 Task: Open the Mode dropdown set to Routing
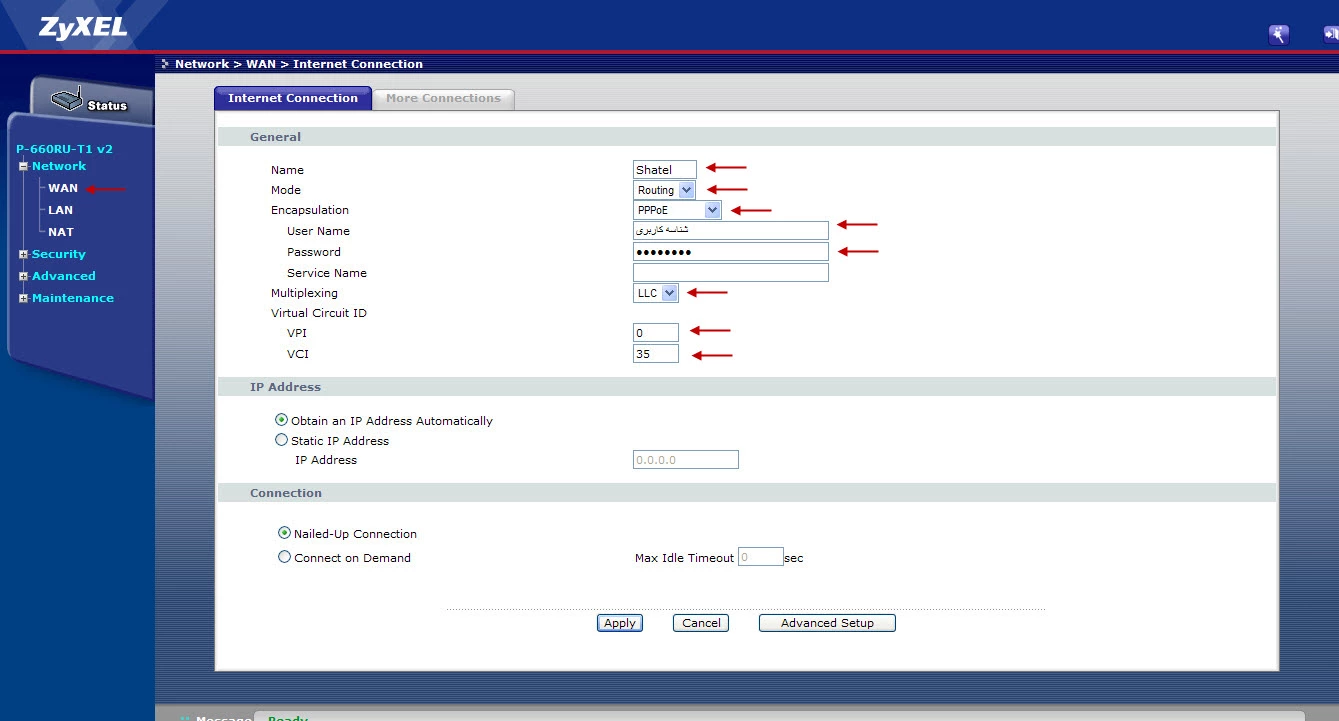coord(664,190)
